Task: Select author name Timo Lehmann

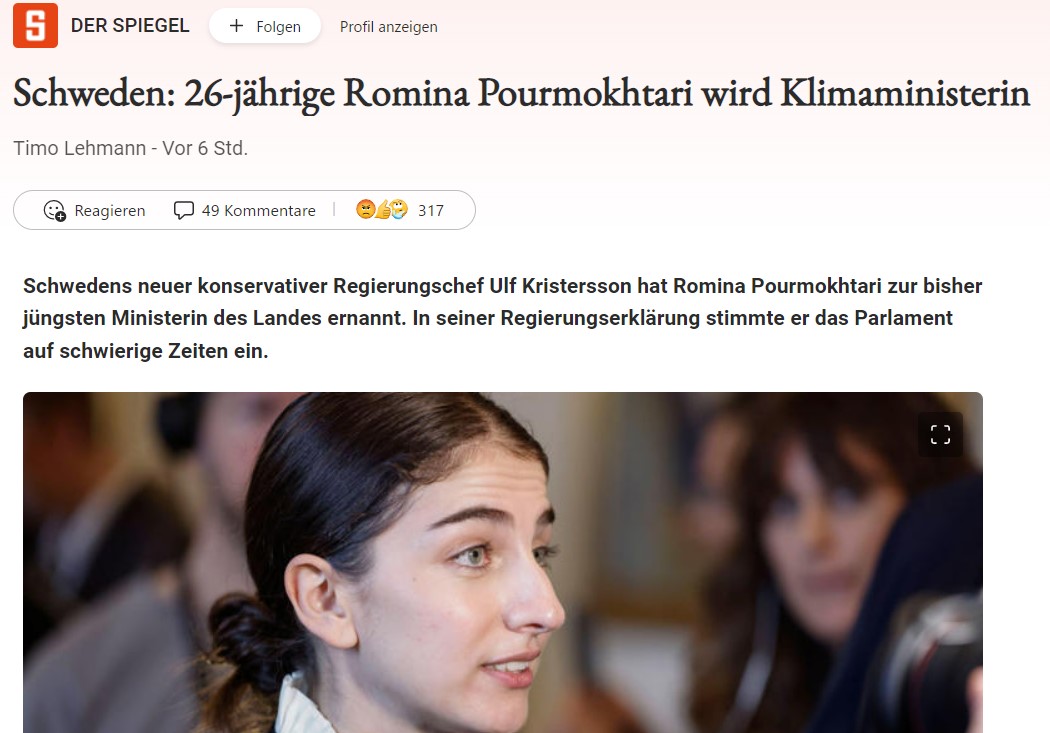Action: tap(80, 148)
